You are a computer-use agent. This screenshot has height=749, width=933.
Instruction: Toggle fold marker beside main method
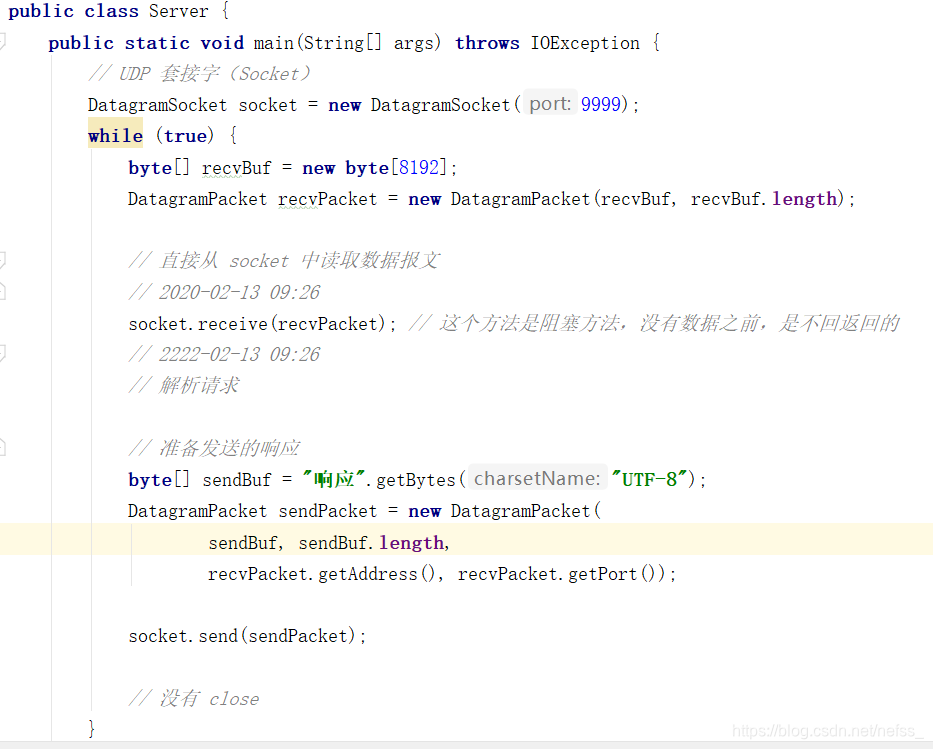tap(2, 41)
